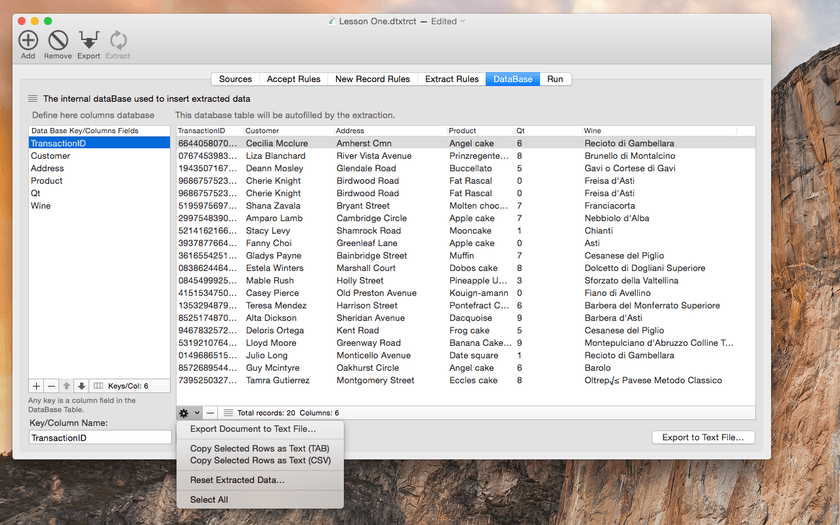This screenshot has height=525, width=840.
Task: Click the Add toolbar icon
Action: (x=28, y=40)
